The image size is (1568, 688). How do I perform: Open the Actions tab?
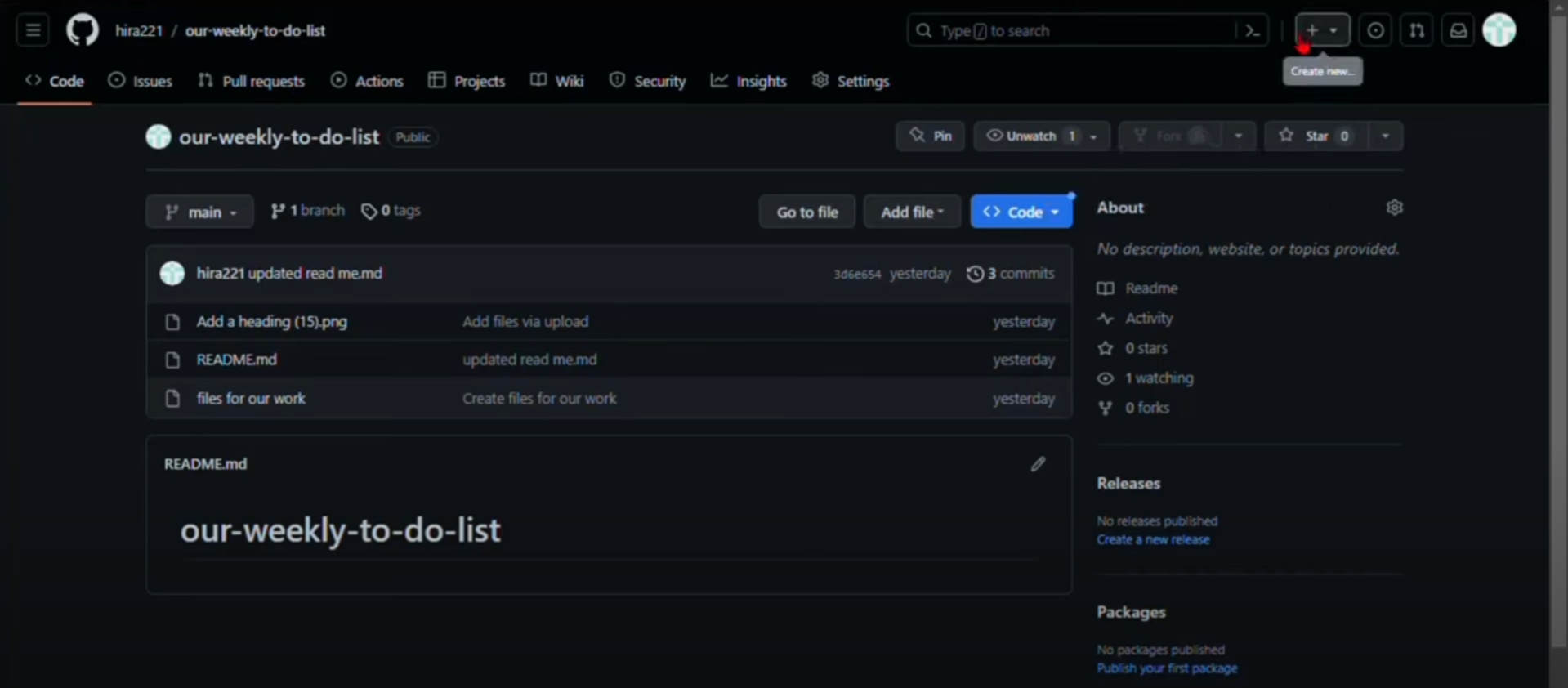367,81
